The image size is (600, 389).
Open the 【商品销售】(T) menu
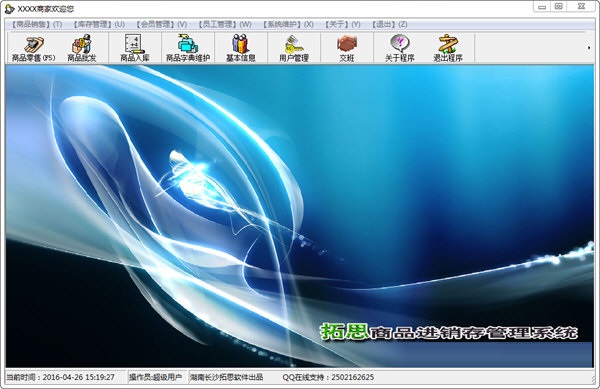coord(35,24)
